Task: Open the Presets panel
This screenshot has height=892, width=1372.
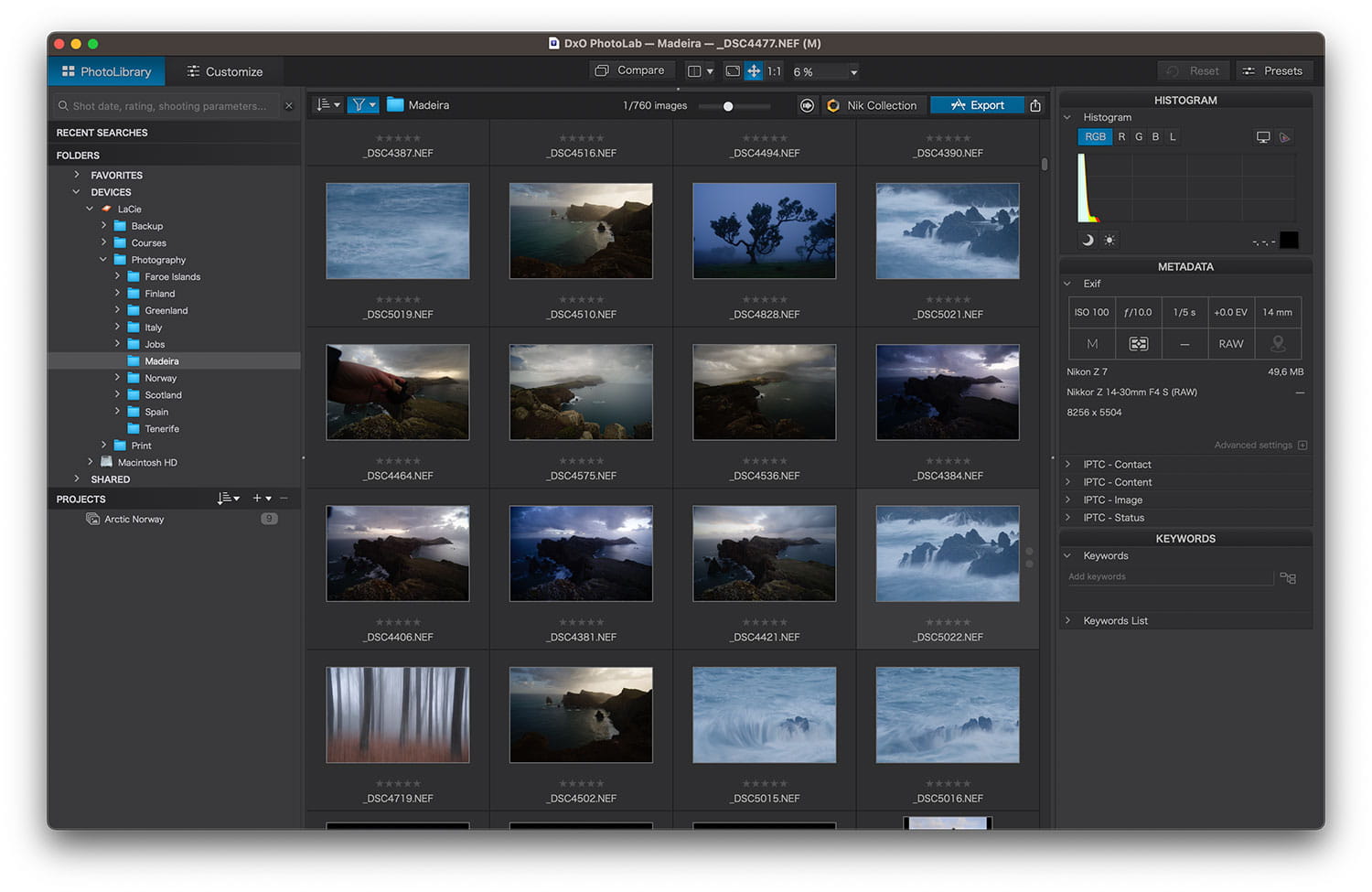Action: click(x=1274, y=71)
